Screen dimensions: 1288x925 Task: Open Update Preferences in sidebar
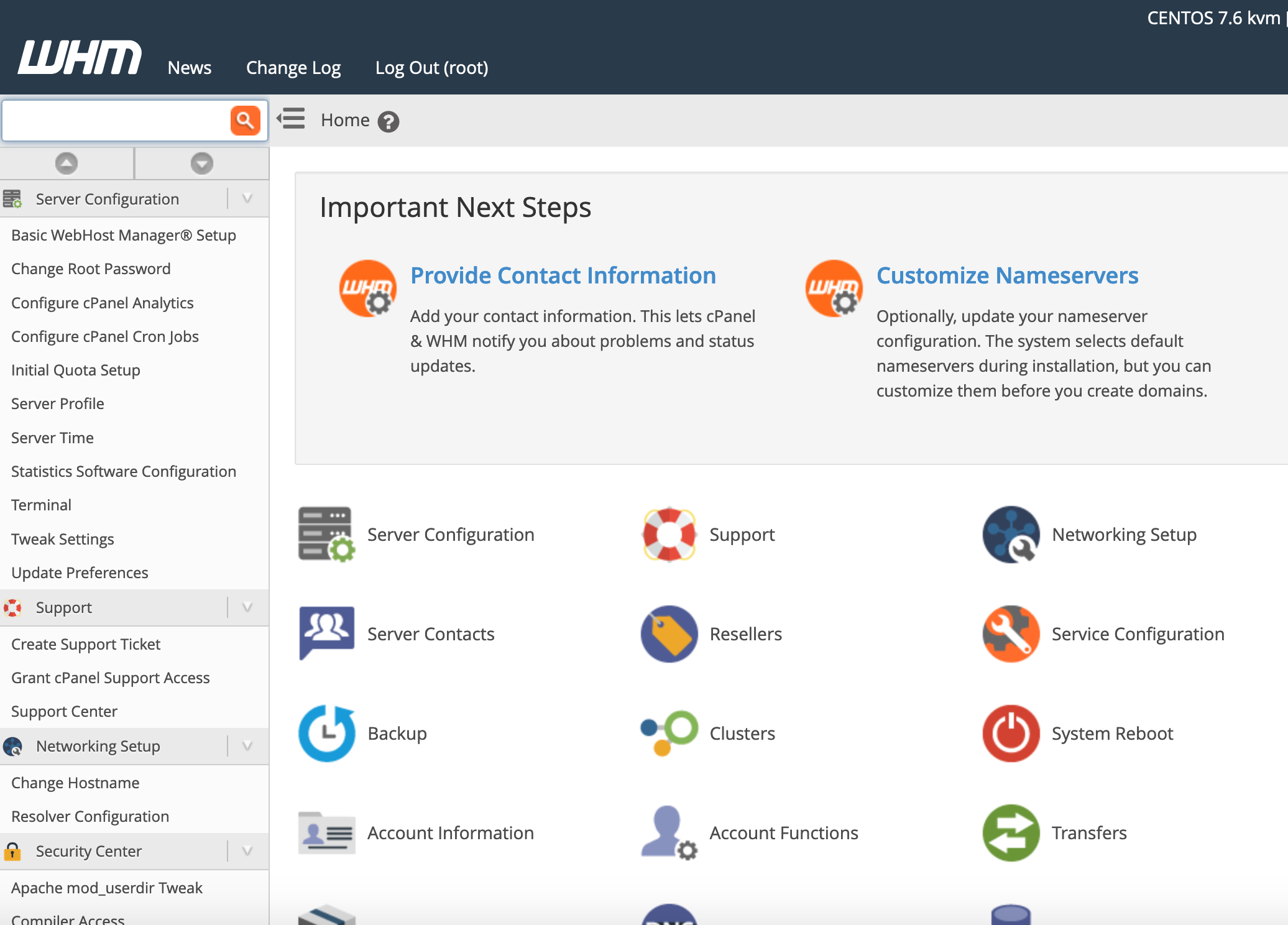click(x=80, y=573)
